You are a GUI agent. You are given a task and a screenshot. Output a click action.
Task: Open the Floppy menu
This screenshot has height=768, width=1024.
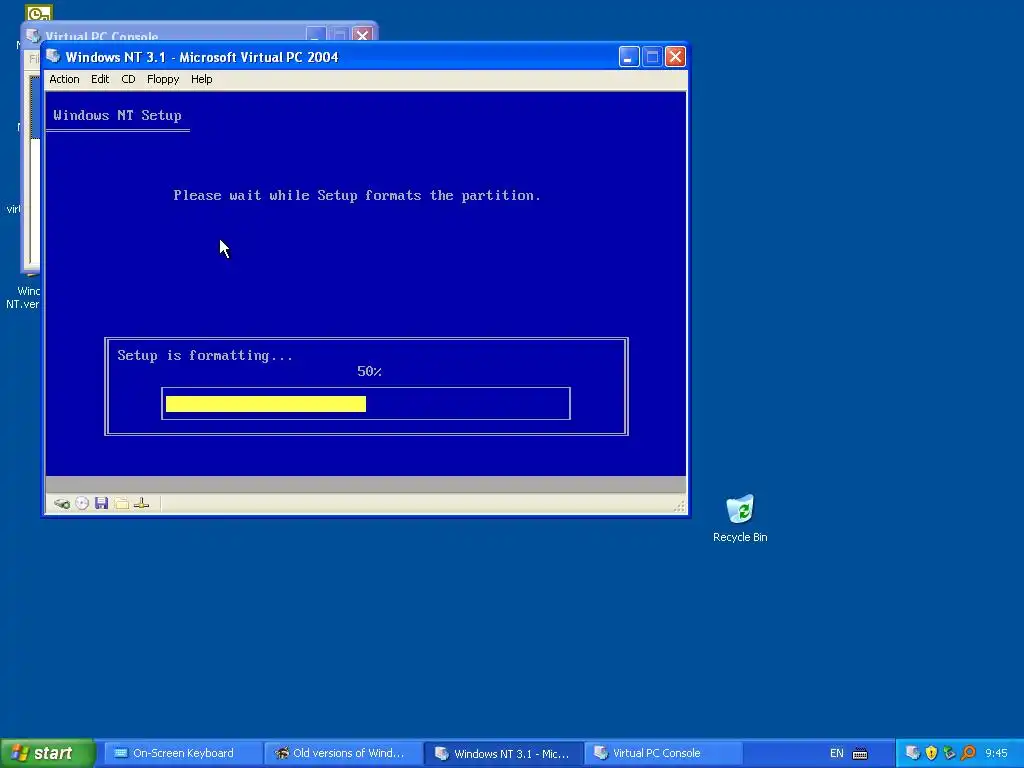(163, 79)
